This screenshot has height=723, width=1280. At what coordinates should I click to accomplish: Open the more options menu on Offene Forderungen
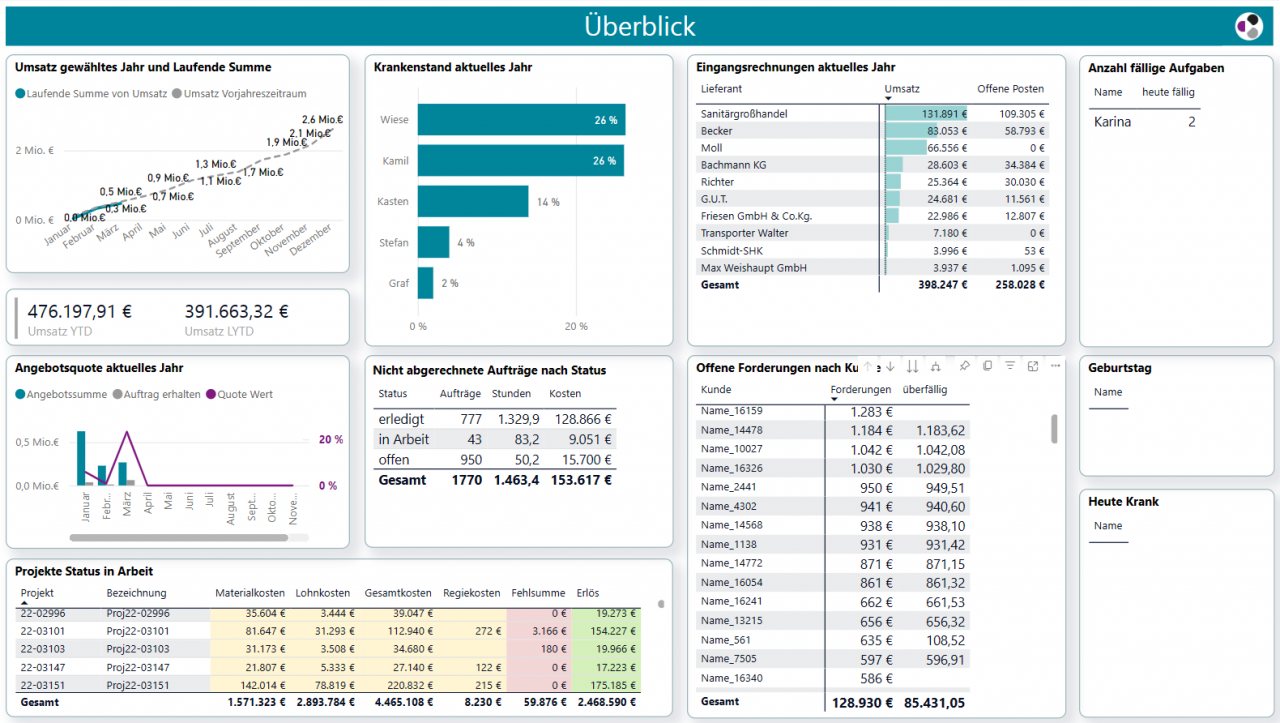(x=1055, y=367)
